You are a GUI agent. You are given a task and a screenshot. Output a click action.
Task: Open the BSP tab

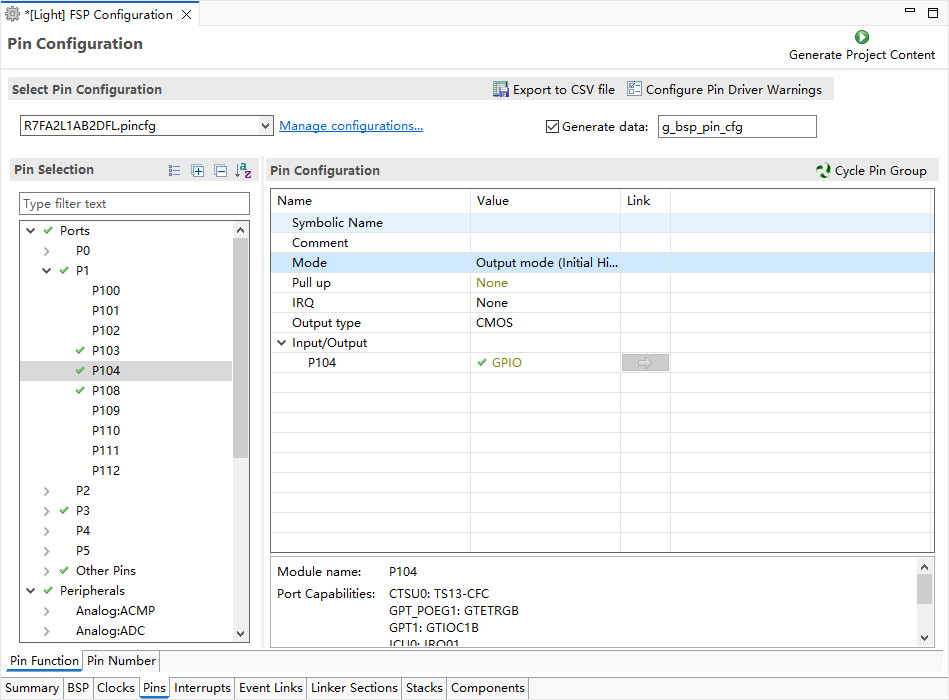(x=78, y=688)
